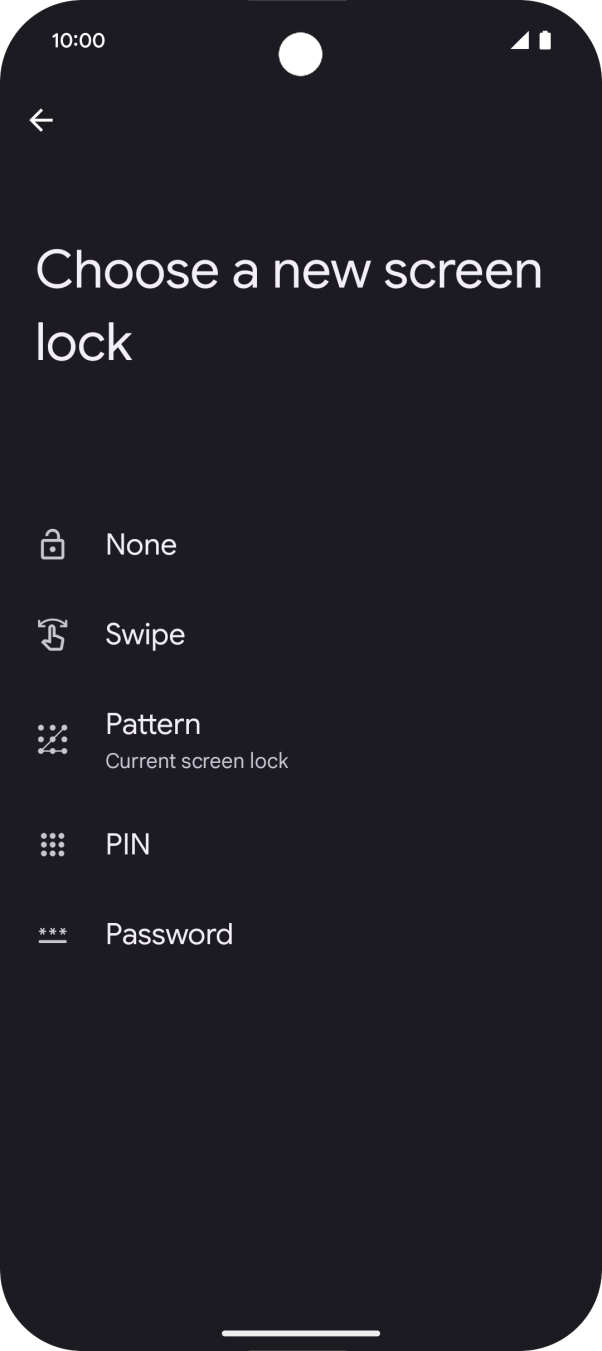Tap the cellular signal status icon
This screenshot has height=1351, width=602.
pos(519,40)
